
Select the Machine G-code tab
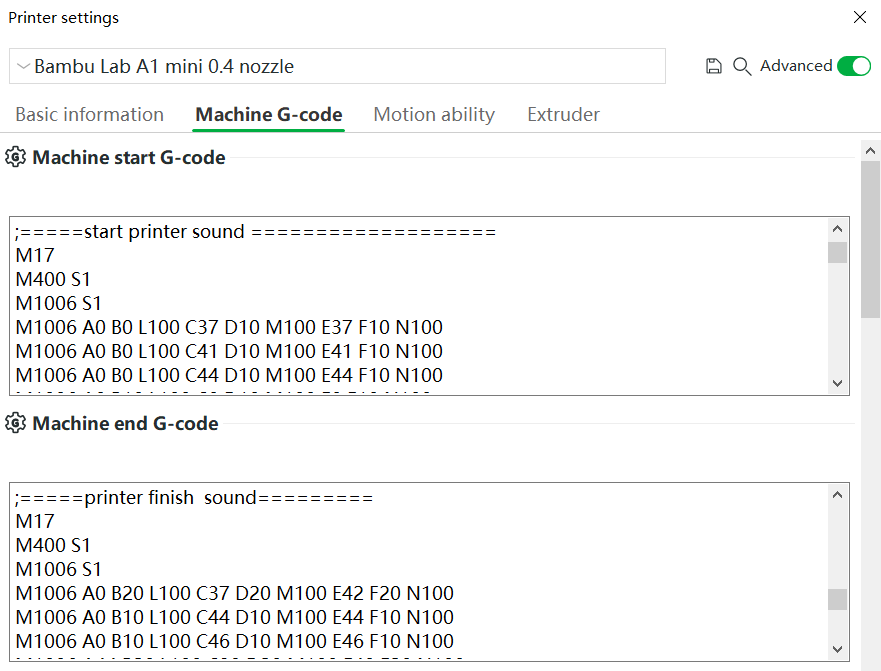[269, 115]
